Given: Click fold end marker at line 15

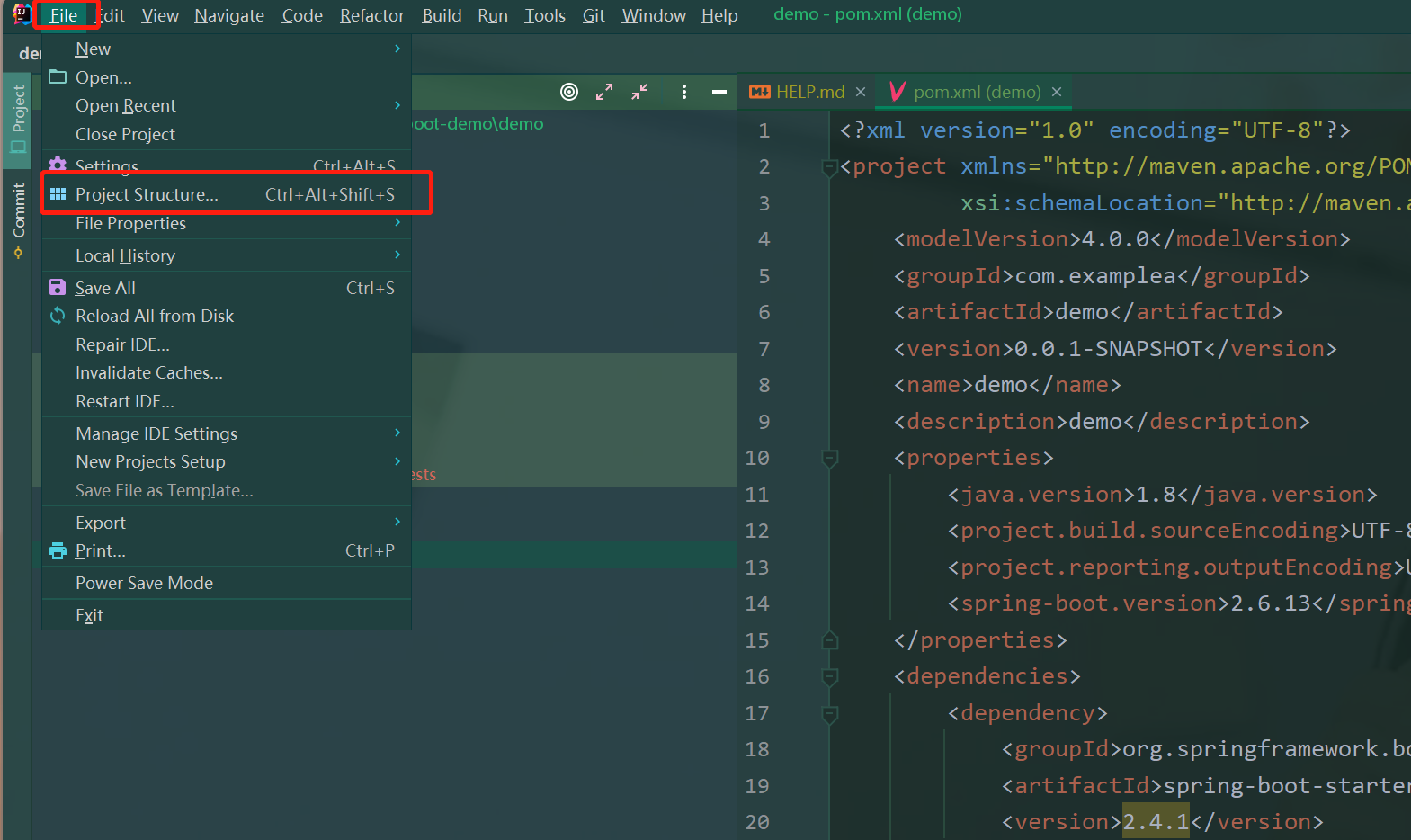Looking at the screenshot, I should click(830, 640).
